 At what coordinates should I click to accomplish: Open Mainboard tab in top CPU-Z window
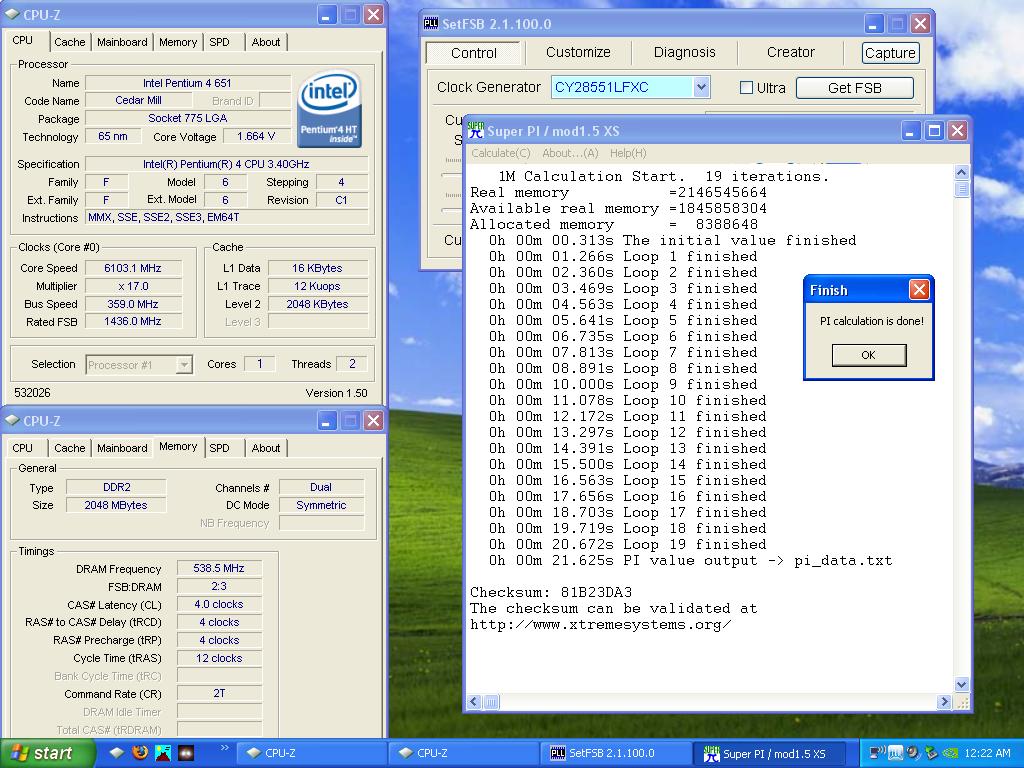[122, 42]
